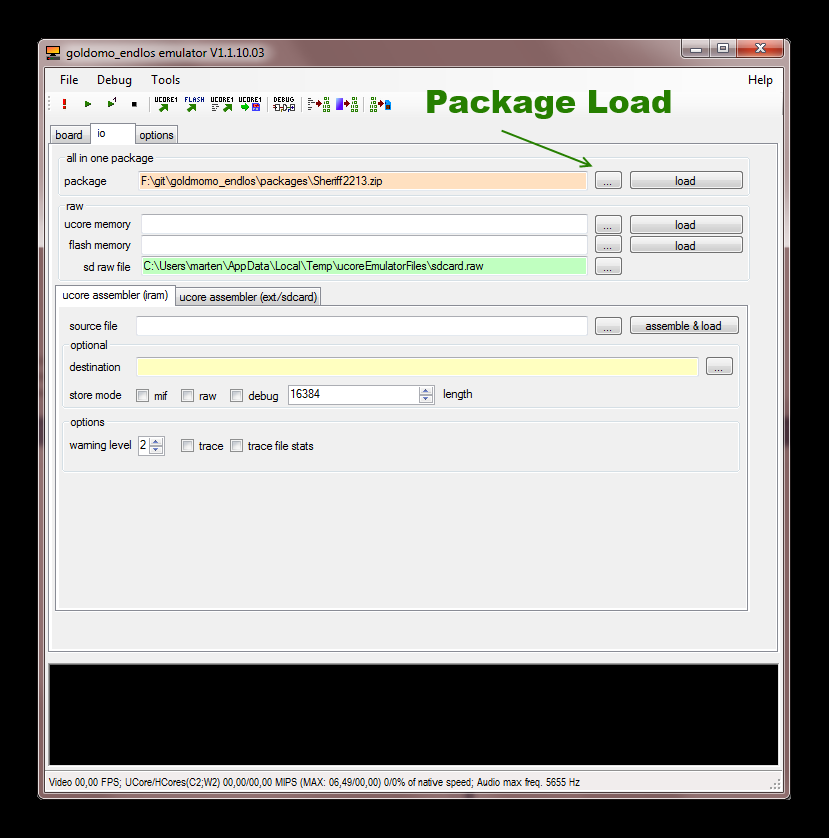Browse for assembler source file
Screen dimensions: 829x838
click(x=608, y=326)
